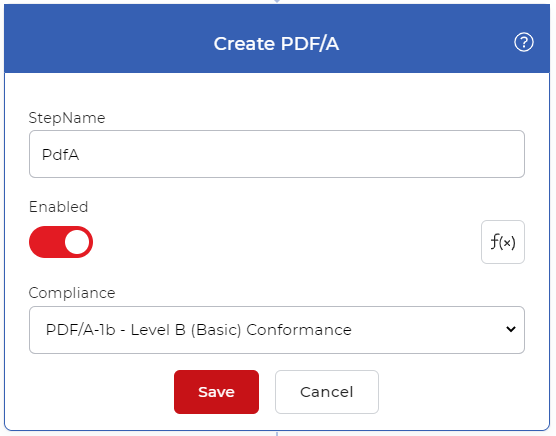Dismiss changes with the white Cancel button

click(x=327, y=392)
